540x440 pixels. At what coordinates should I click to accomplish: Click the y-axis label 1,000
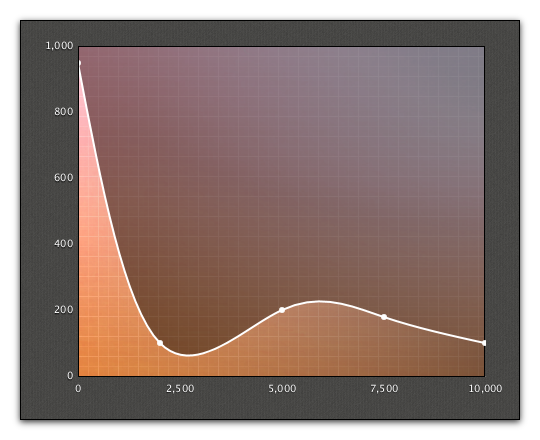pyautogui.click(x=60, y=45)
